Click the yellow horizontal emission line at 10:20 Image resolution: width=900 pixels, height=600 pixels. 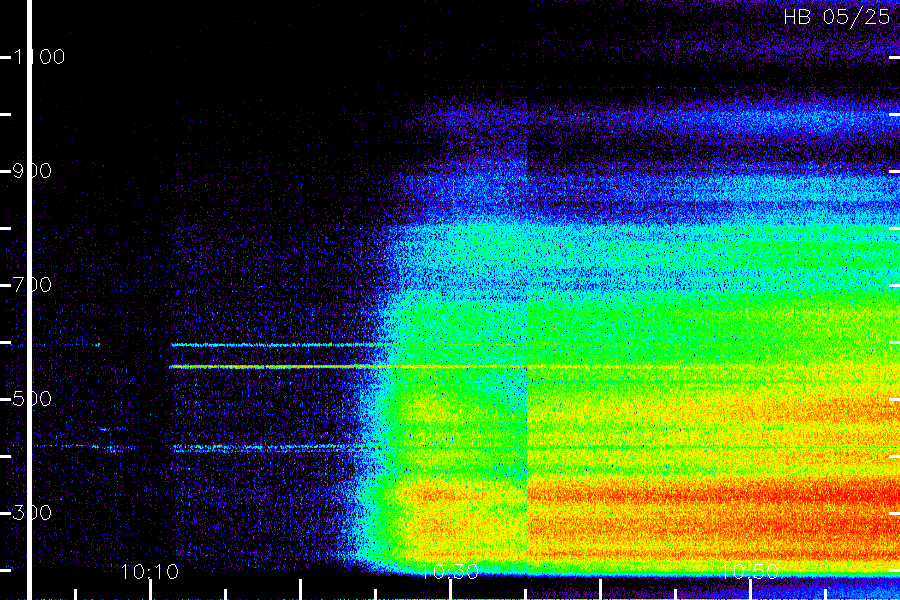pyautogui.click(x=300, y=366)
